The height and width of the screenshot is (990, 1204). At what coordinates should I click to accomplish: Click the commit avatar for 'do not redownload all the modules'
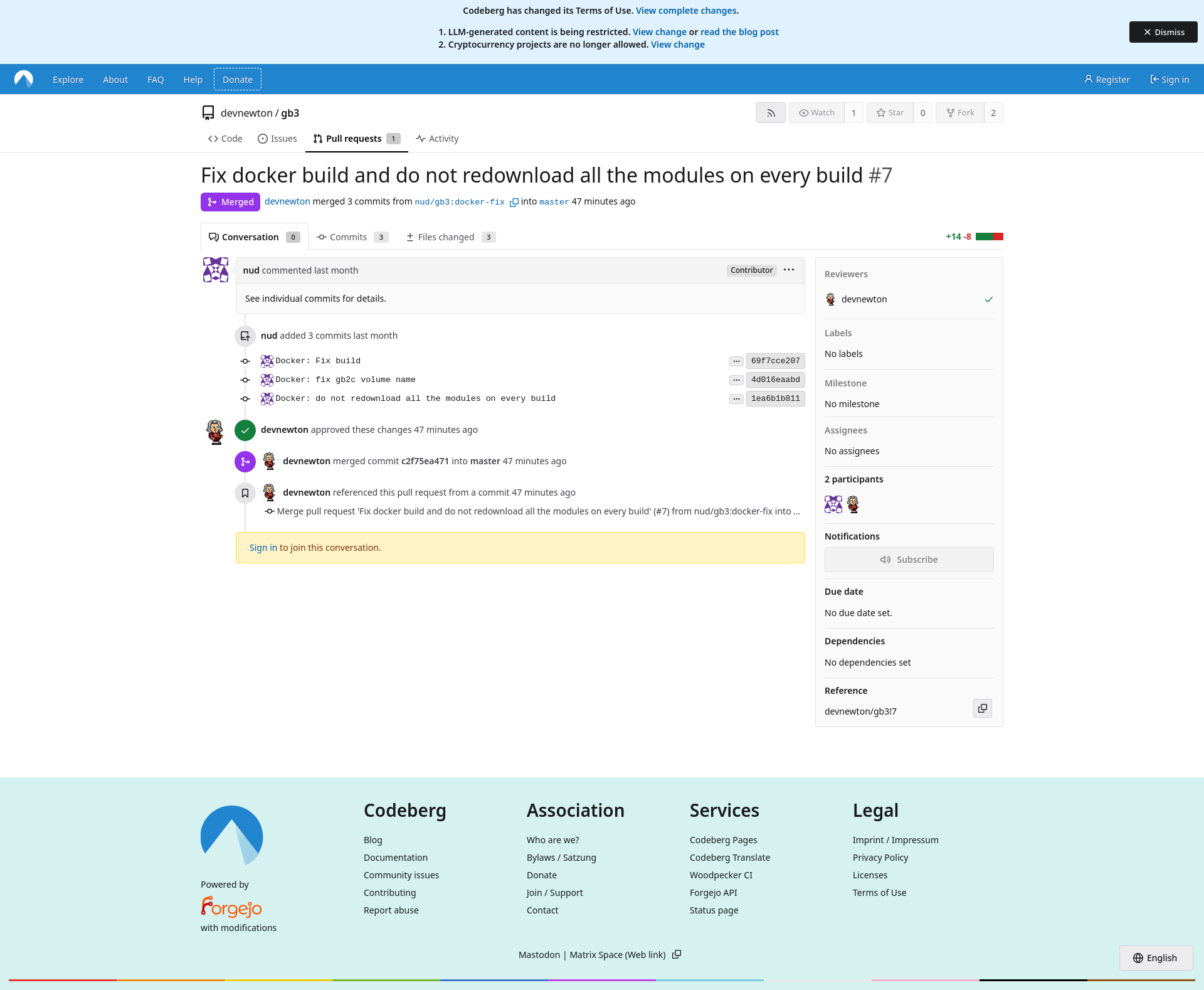(267, 398)
